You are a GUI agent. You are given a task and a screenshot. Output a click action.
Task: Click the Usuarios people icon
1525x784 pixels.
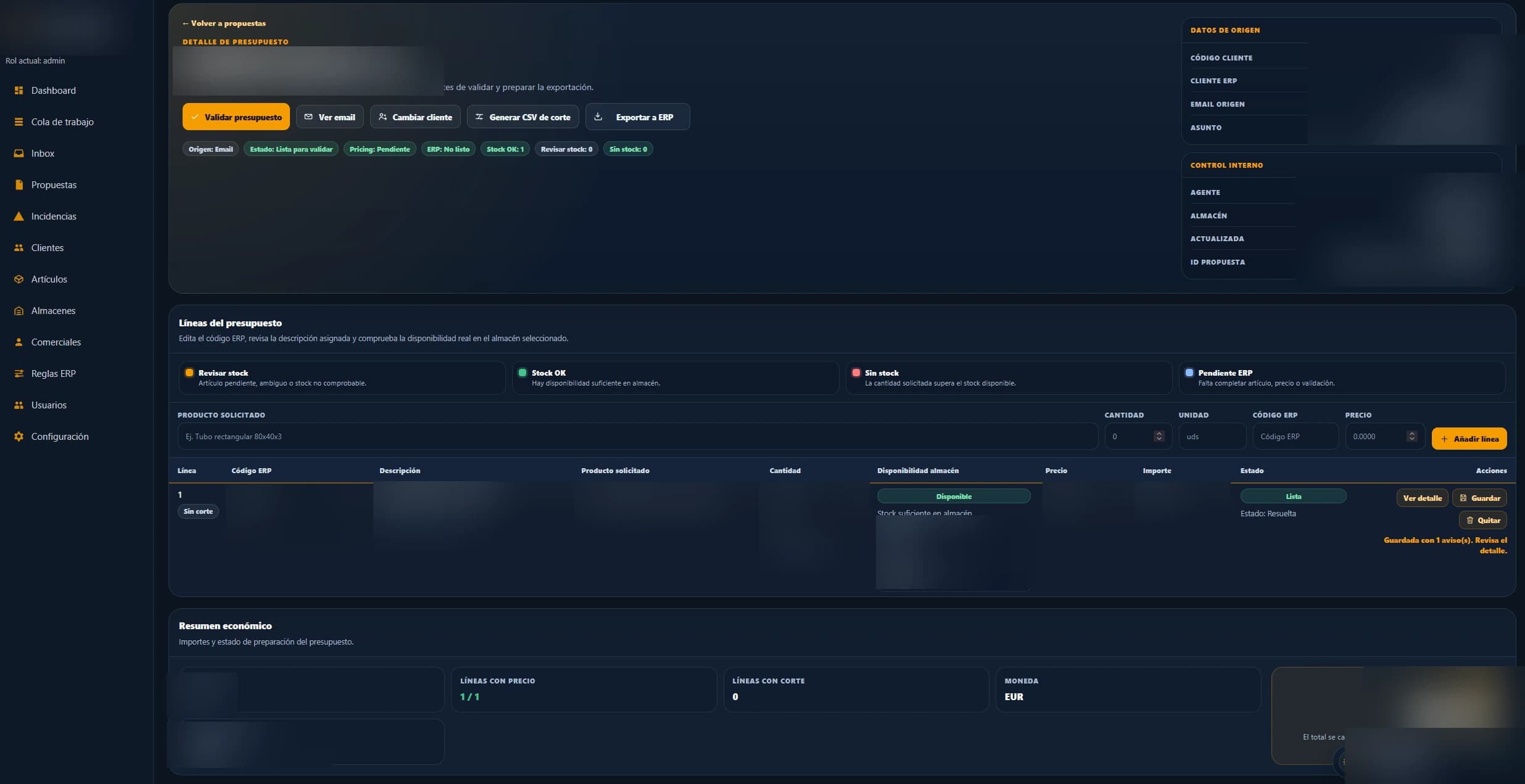tap(19, 405)
